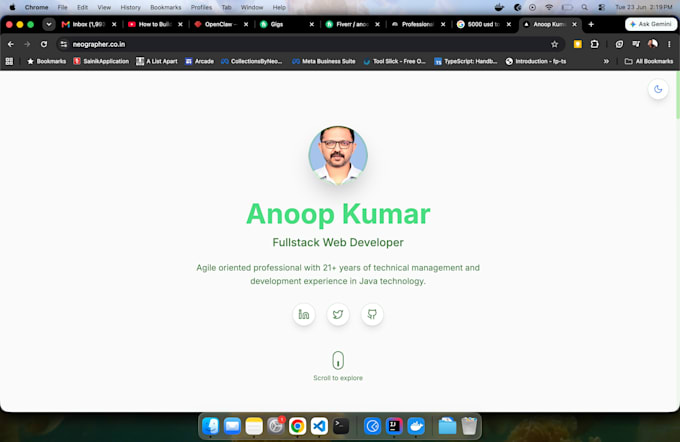Screen dimensions: 680x442
Task: Open Control Center in the menu bar
Action: pos(602,7)
